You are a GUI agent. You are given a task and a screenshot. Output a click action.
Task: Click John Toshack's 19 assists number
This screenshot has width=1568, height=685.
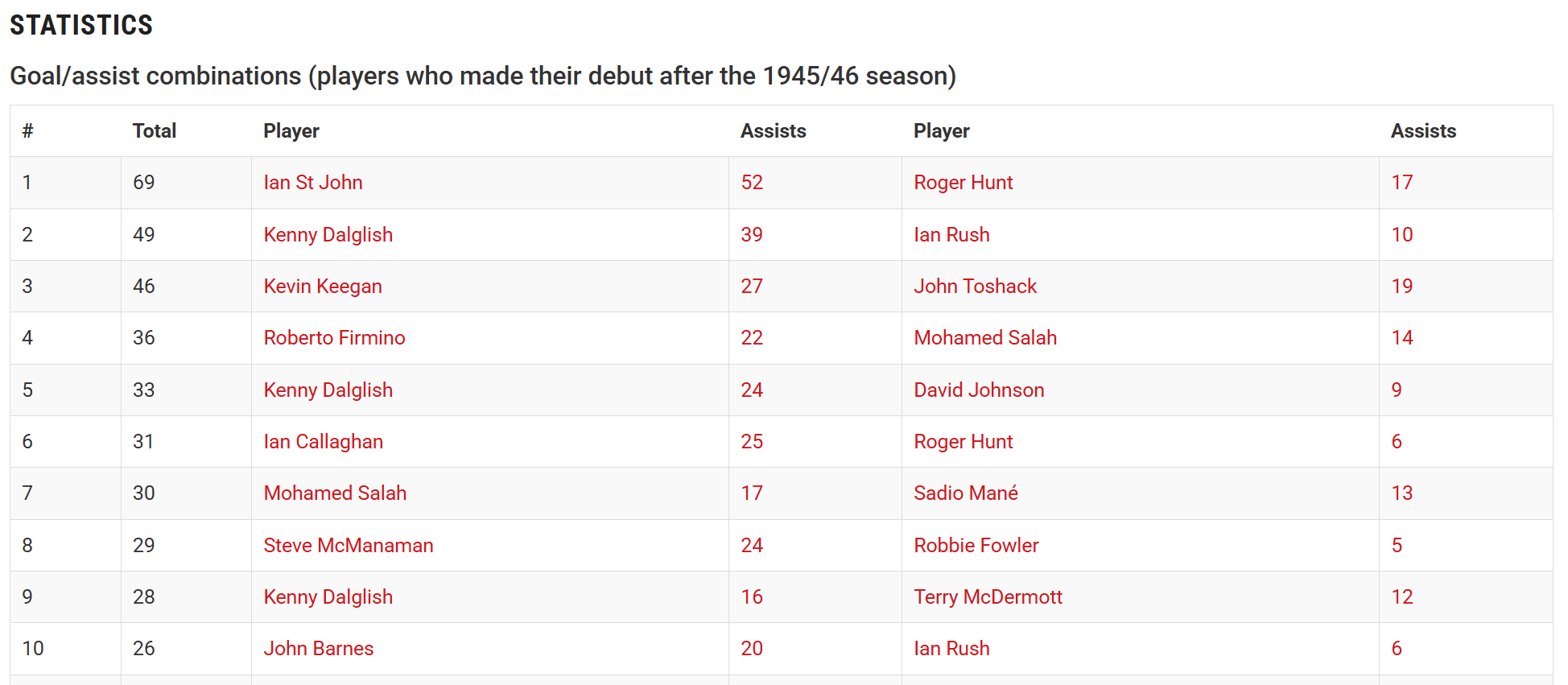click(x=1401, y=287)
